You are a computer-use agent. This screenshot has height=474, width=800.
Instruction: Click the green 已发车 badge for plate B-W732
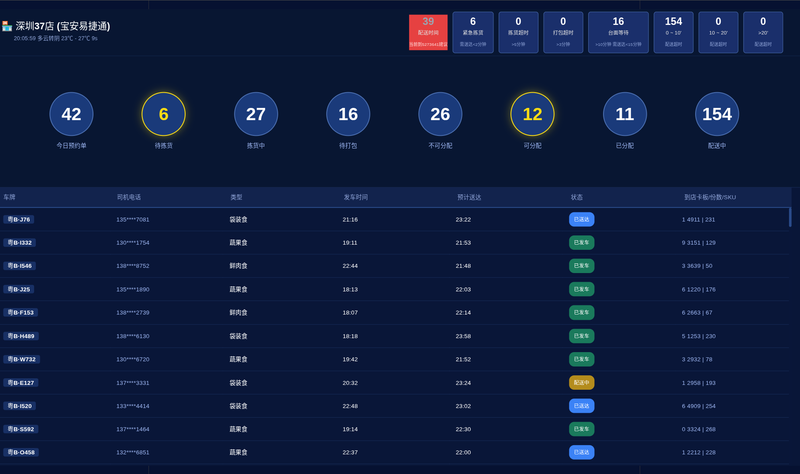pyautogui.click(x=582, y=359)
